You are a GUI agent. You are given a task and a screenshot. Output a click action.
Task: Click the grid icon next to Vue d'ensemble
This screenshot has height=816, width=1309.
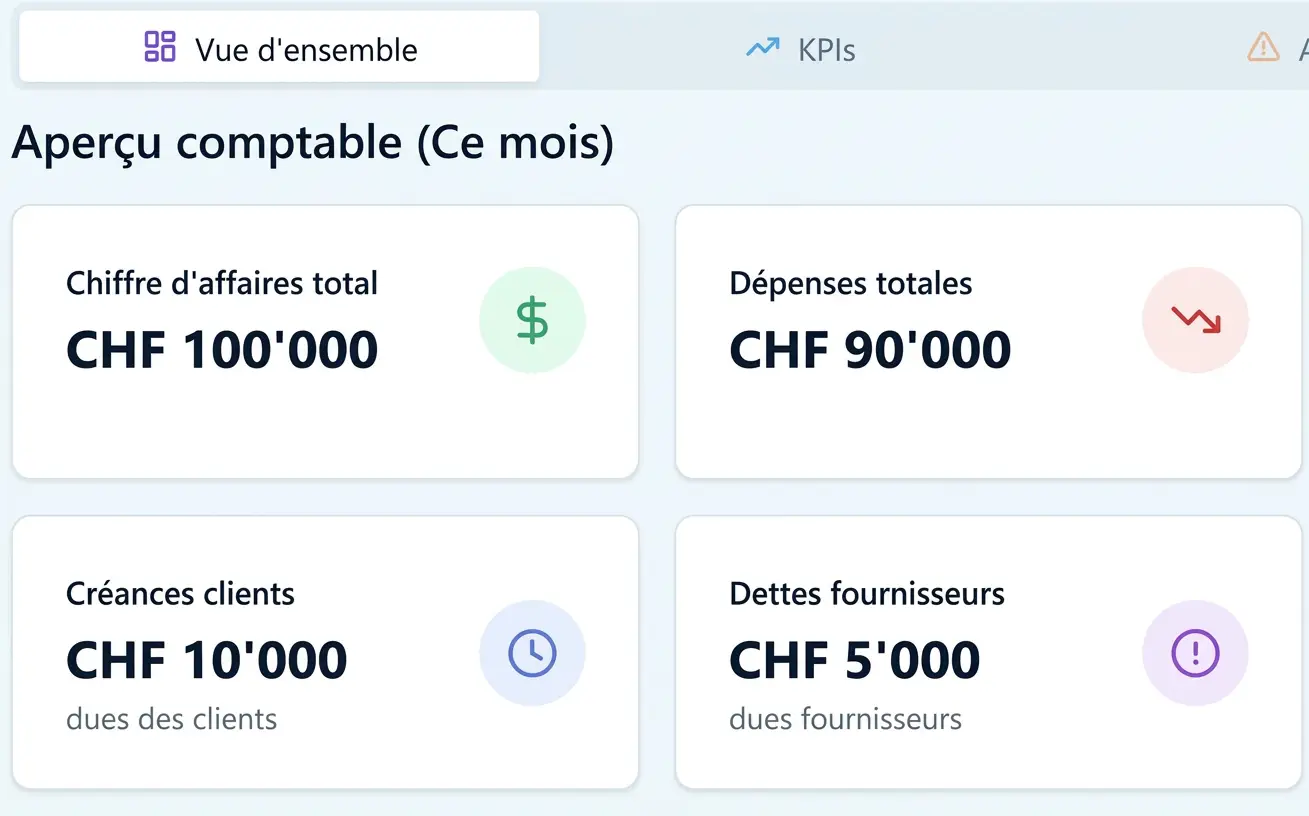159,47
